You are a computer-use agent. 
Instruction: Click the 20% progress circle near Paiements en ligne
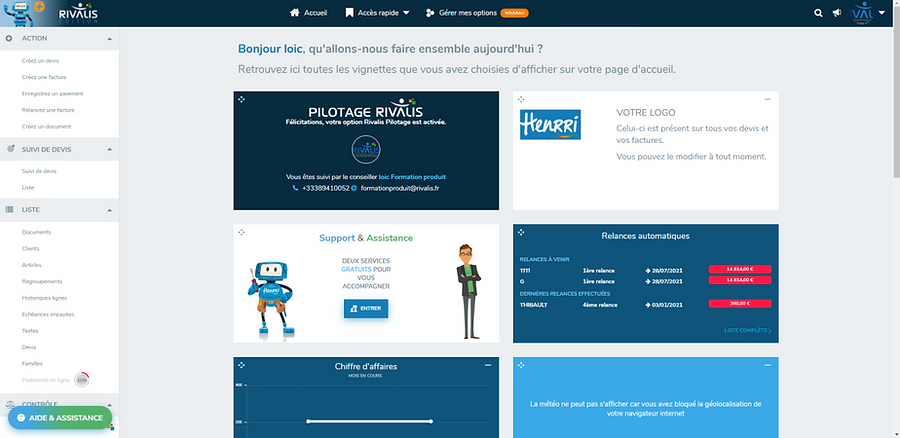point(82,380)
